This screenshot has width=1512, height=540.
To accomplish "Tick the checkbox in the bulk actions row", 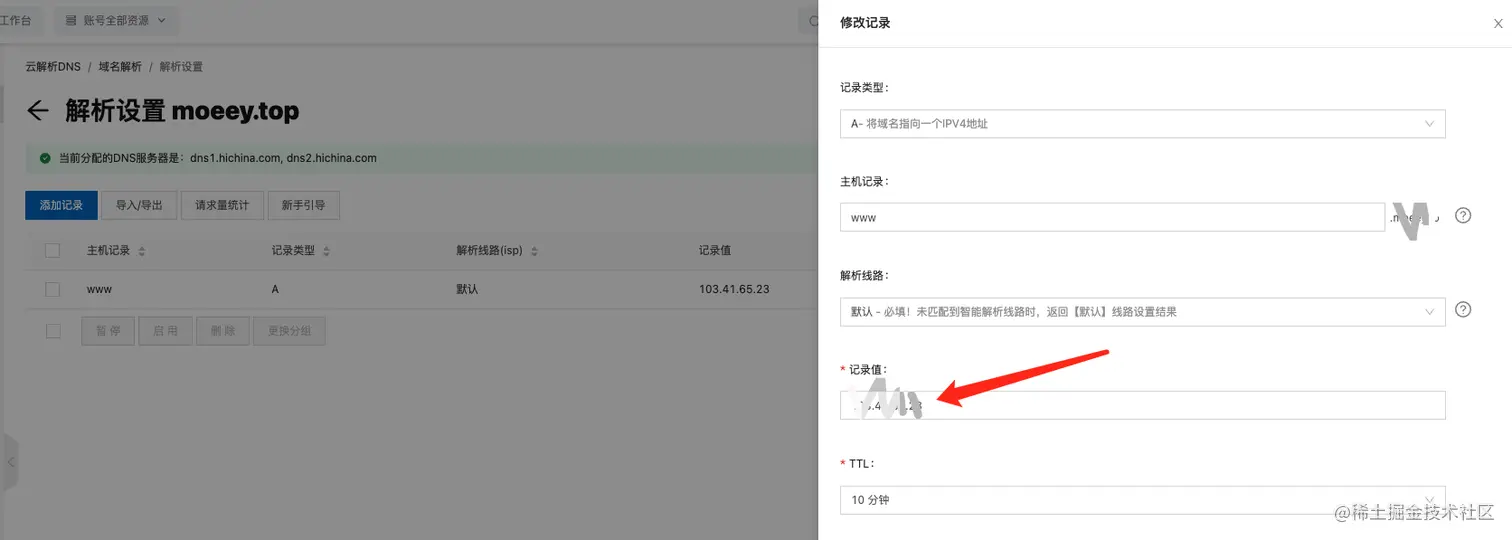I will point(53,331).
